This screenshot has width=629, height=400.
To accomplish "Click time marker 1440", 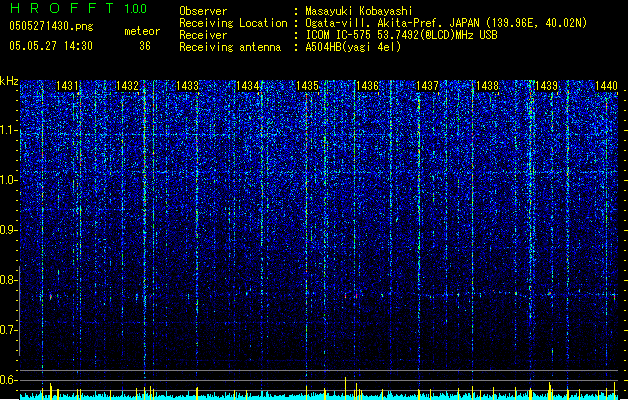I will pos(606,86).
